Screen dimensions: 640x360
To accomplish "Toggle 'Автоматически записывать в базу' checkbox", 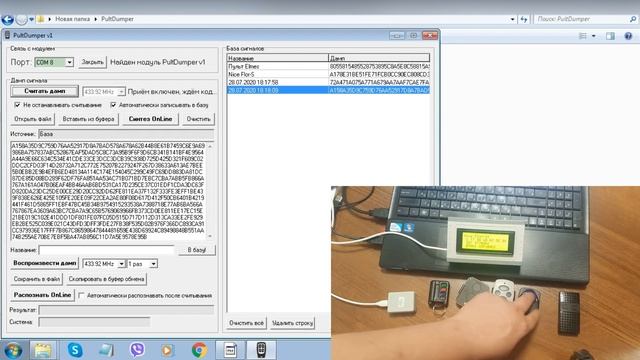I will 113,105.
